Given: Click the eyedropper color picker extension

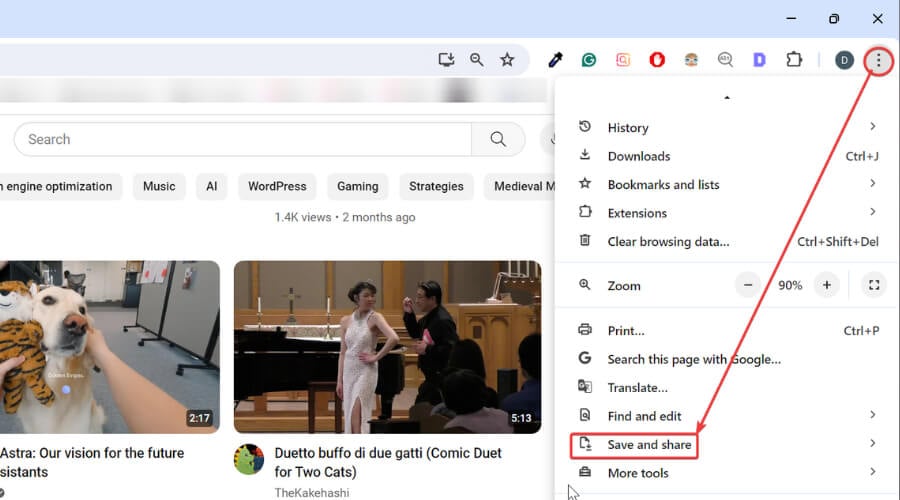Looking at the screenshot, I should coord(555,60).
